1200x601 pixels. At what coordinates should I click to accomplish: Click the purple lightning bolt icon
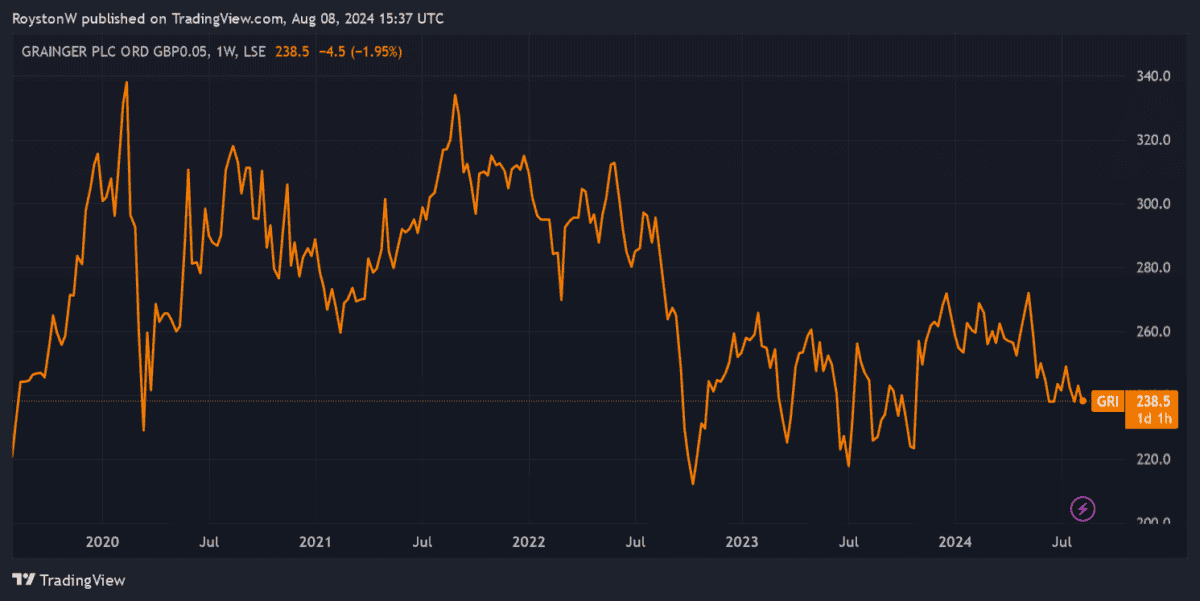(x=1083, y=509)
